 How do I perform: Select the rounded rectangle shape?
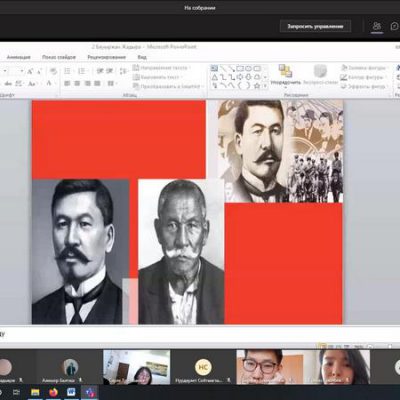pyautogui.click(x=257, y=68)
